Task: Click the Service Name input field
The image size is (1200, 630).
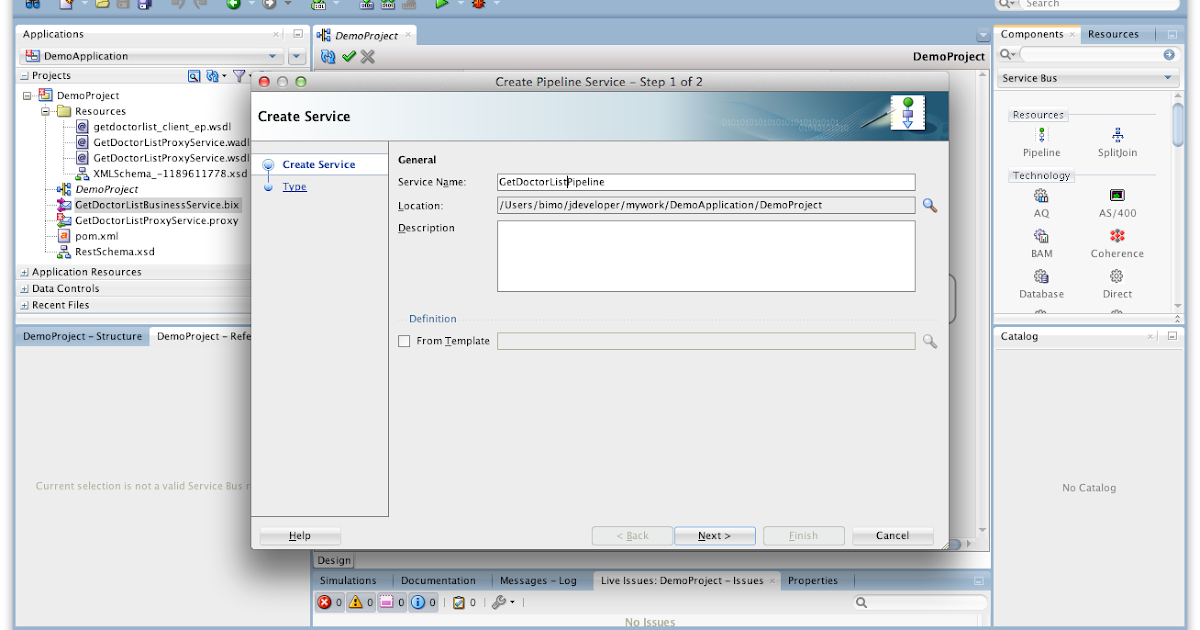Action: 700,182
